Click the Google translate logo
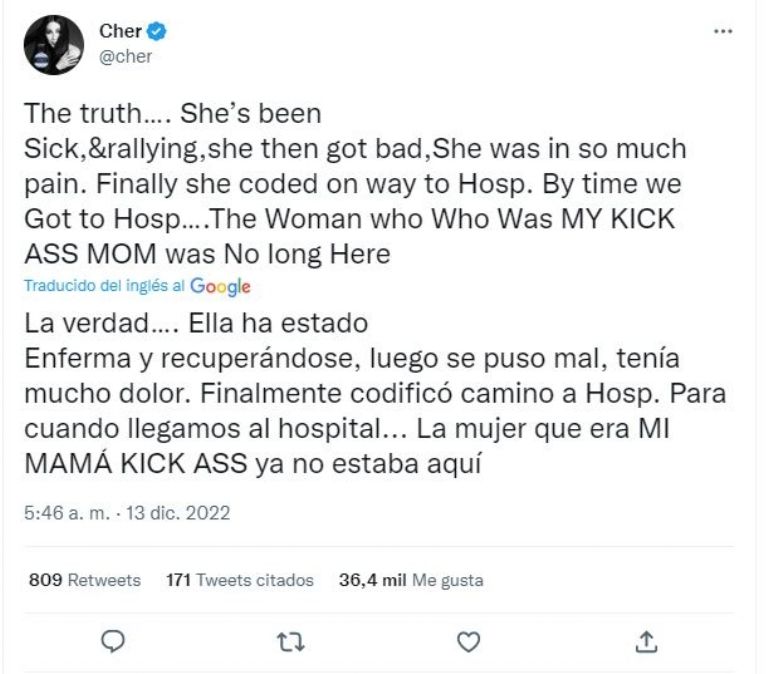Screen dimensions: 768x674 click(x=220, y=287)
